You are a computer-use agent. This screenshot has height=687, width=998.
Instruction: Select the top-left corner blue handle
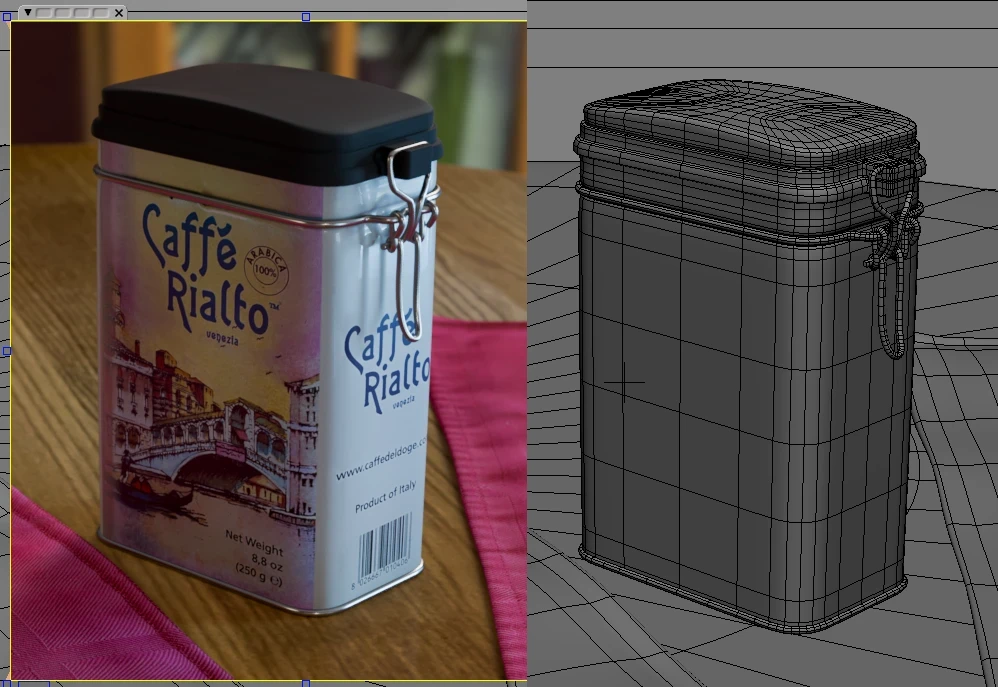click(7, 17)
